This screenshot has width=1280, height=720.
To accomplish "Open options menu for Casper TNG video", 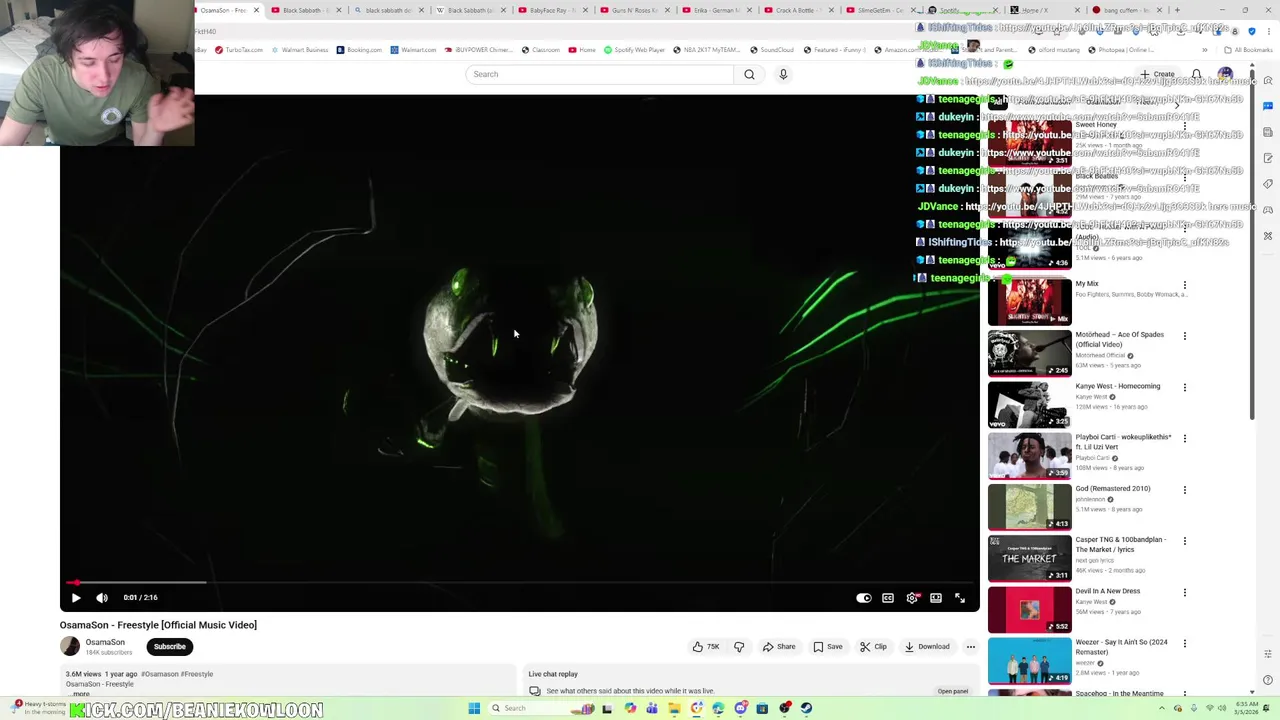I will tap(1185, 541).
